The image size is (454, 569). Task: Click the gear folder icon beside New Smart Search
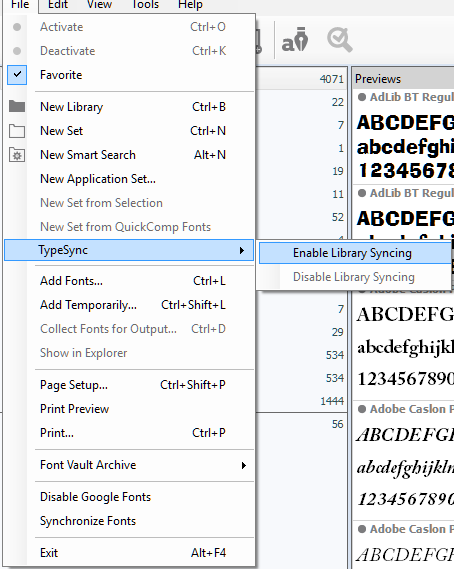click(17, 155)
